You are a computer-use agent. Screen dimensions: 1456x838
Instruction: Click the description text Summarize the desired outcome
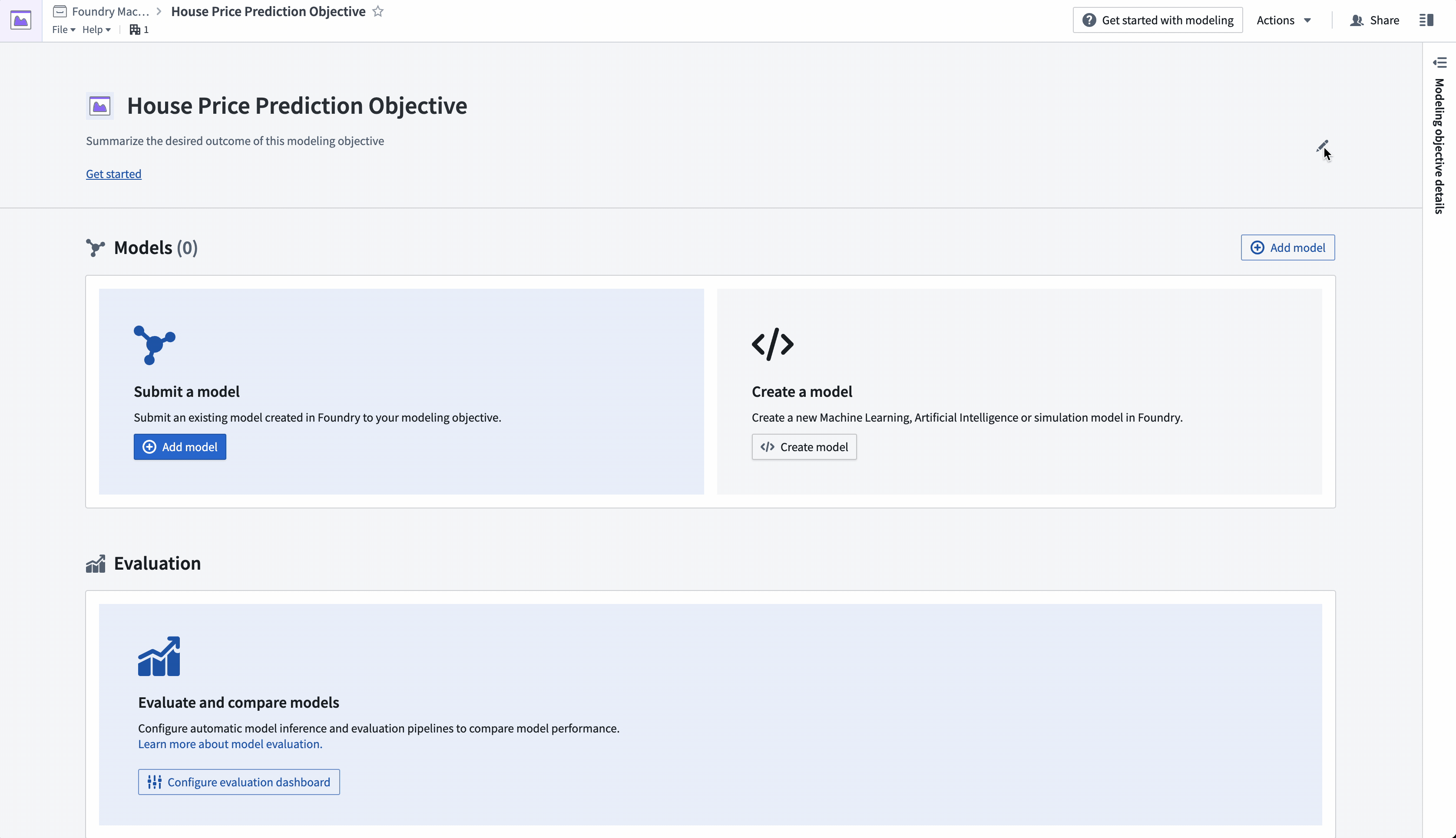tap(235, 141)
